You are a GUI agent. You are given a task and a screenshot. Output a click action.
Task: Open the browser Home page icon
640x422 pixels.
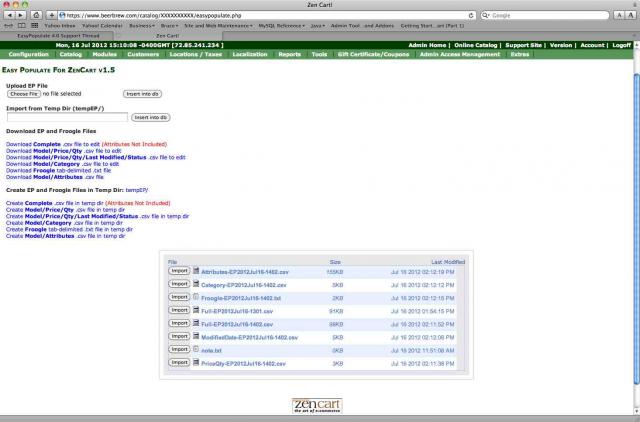coord(36,15)
